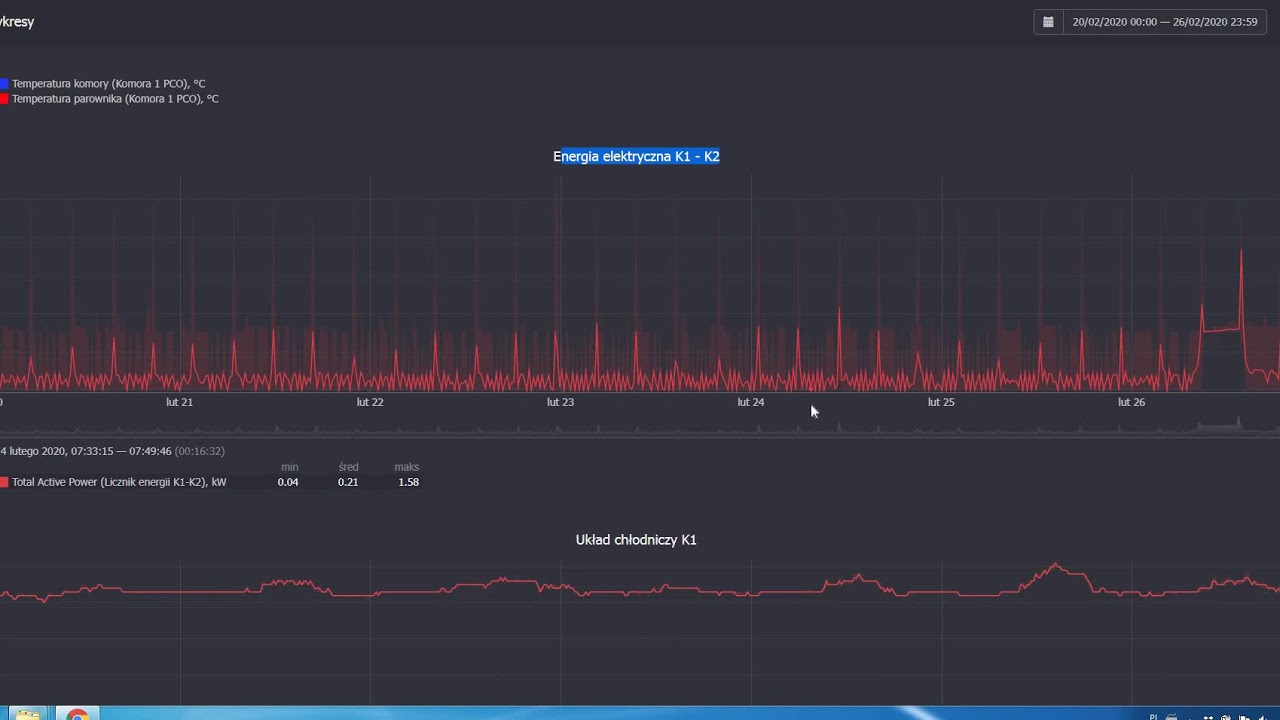This screenshot has width=1280, height=720.
Task: Click the Układ chłodniczy K1 line peak after lut 25
Action: 1055,565
